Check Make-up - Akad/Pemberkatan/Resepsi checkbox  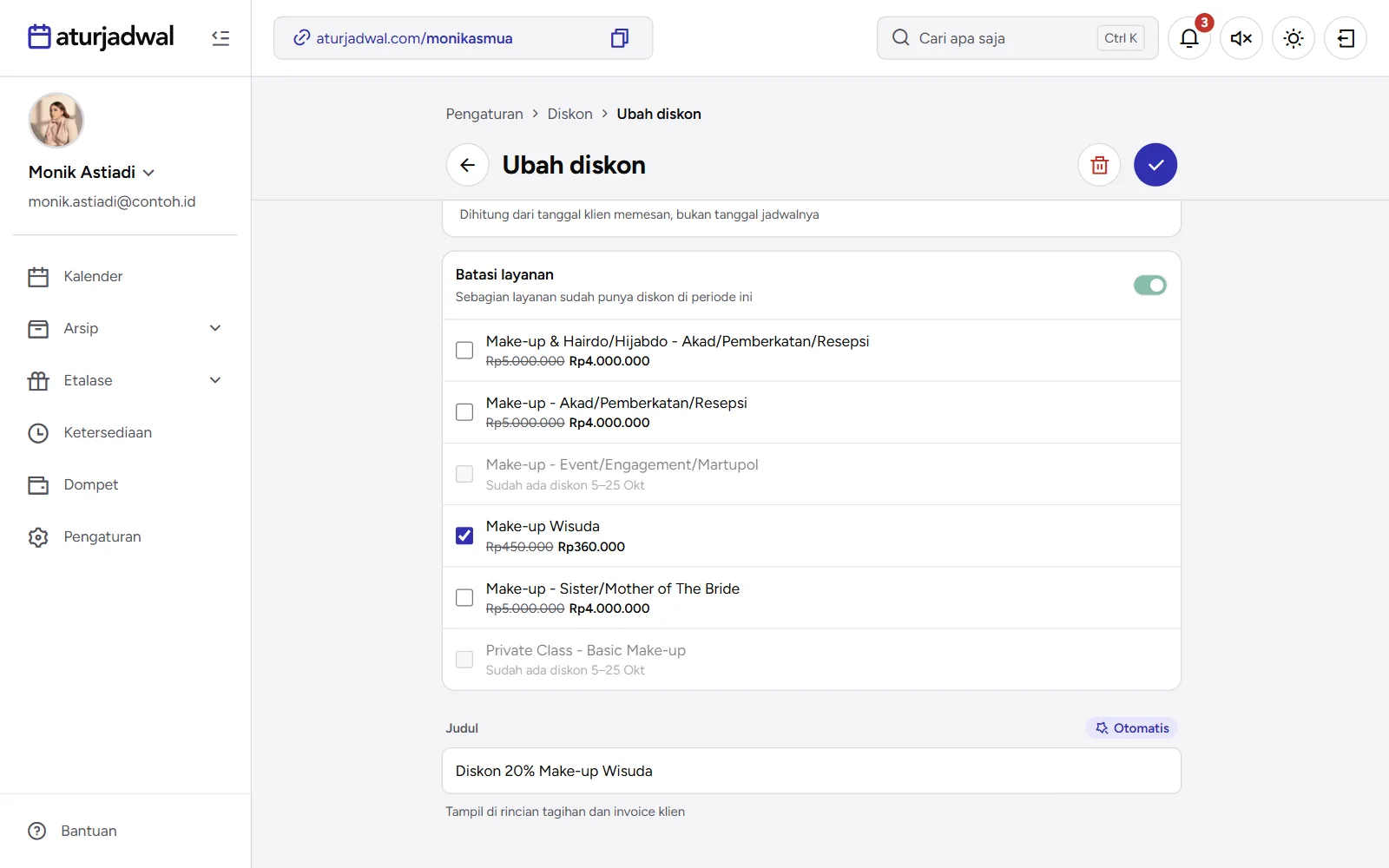tap(464, 411)
